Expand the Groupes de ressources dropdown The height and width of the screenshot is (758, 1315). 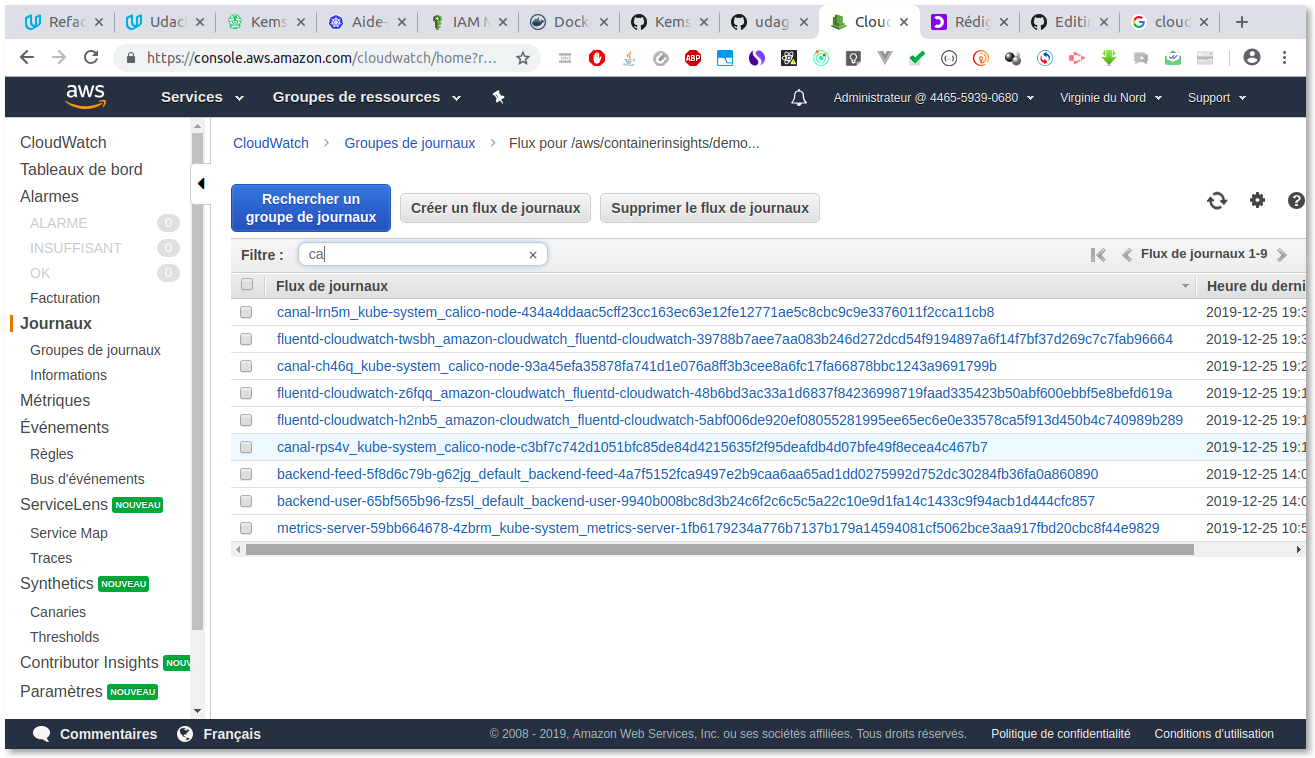[x=367, y=97]
